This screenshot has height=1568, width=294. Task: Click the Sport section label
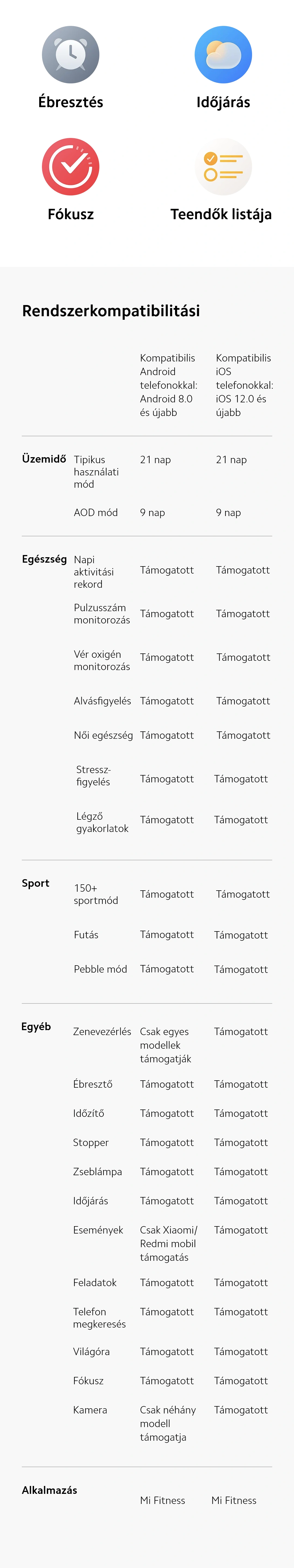[x=35, y=883]
